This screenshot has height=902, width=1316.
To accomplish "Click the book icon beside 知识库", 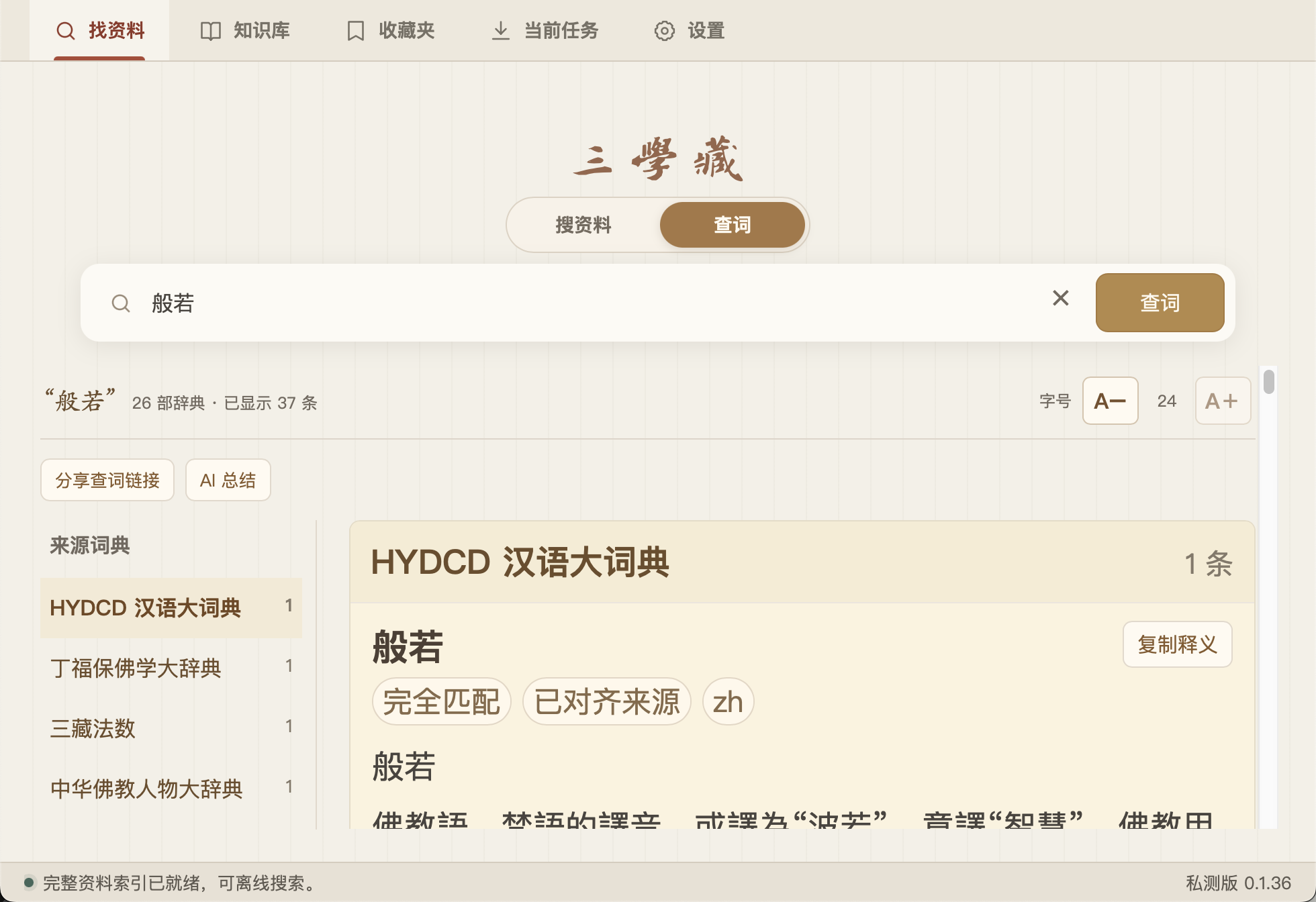I will [x=211, y=31].
